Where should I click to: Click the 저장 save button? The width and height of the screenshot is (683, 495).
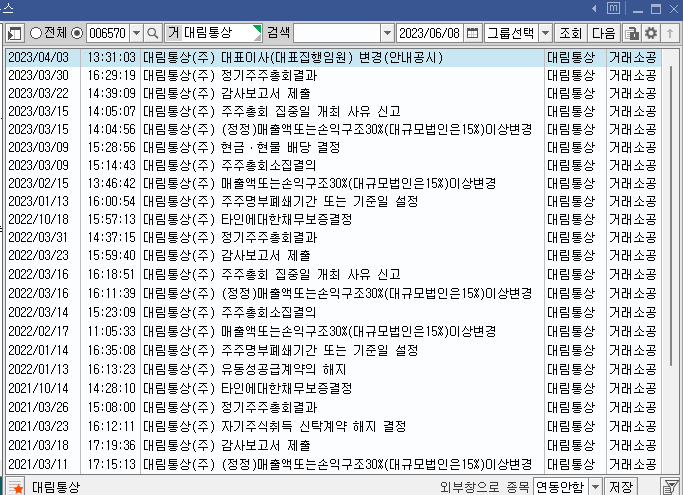click(x=621, y=486)
